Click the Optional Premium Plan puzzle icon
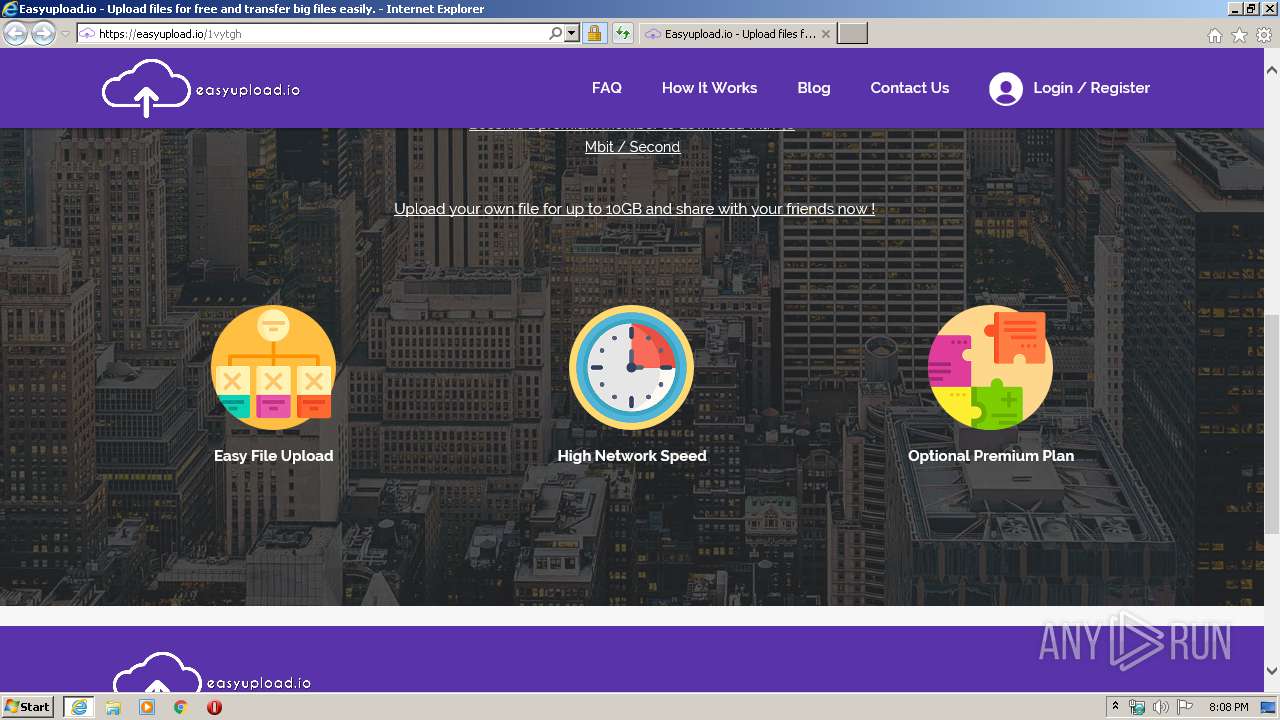 click(990, 367)
